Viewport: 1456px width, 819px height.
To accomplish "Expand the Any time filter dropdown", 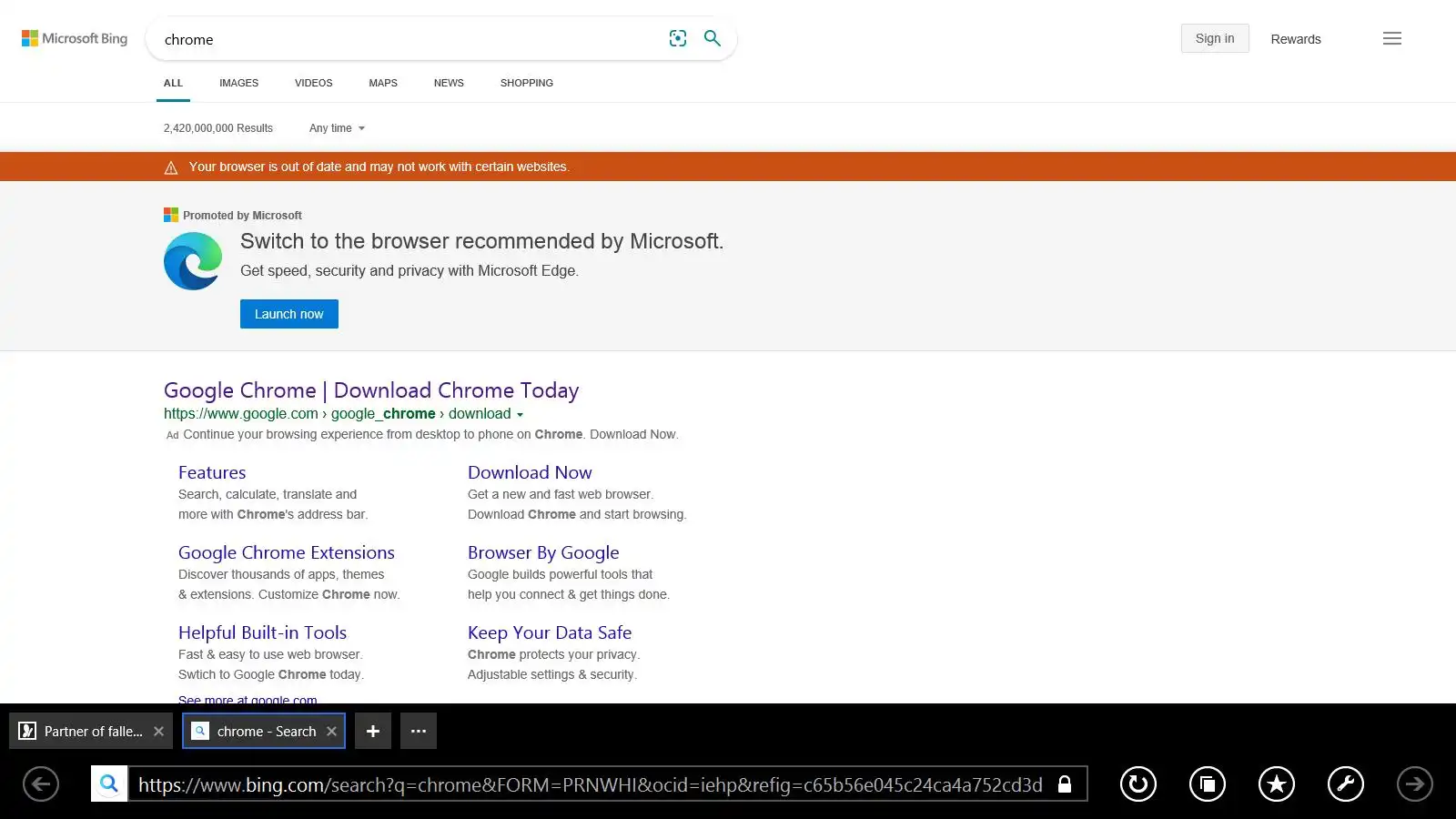I will 337,128.
